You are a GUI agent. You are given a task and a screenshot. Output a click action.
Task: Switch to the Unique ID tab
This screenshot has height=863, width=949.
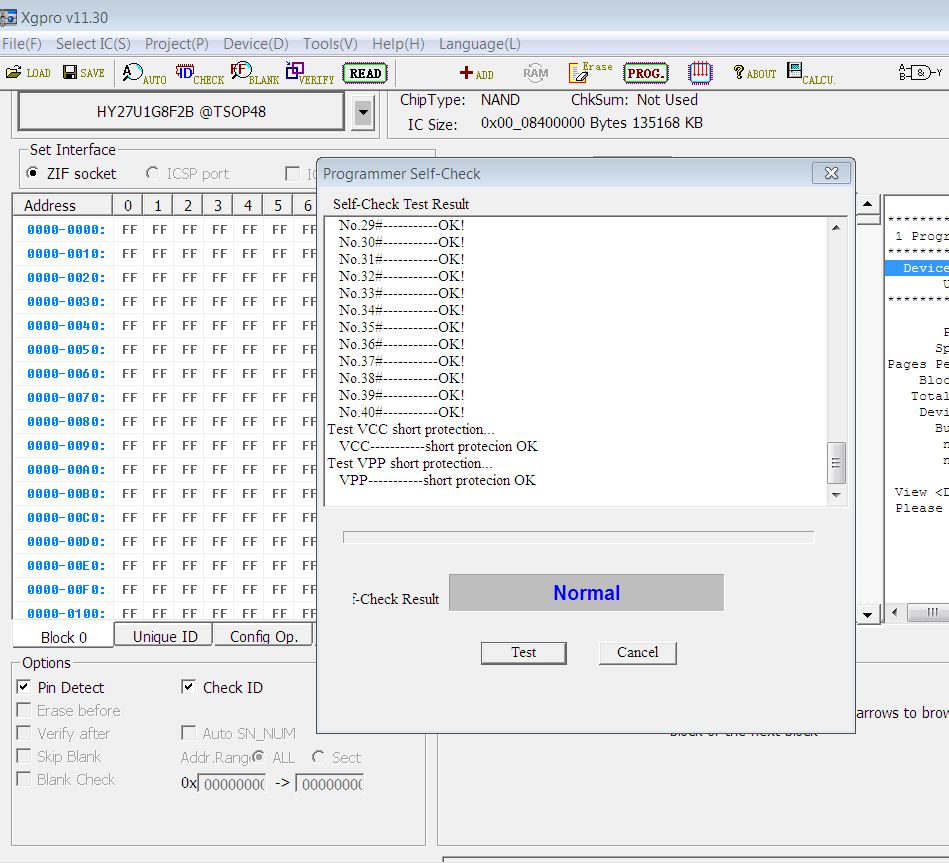164,636
